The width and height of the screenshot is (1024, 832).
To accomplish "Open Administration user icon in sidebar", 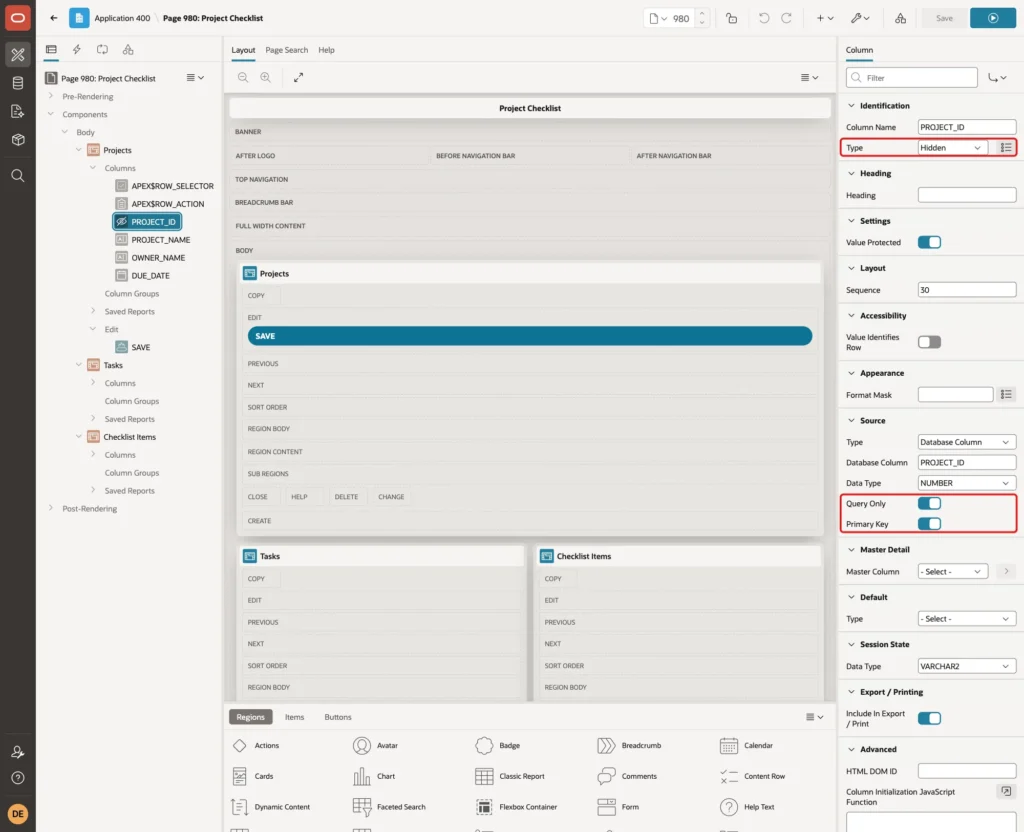I will 18,752.
